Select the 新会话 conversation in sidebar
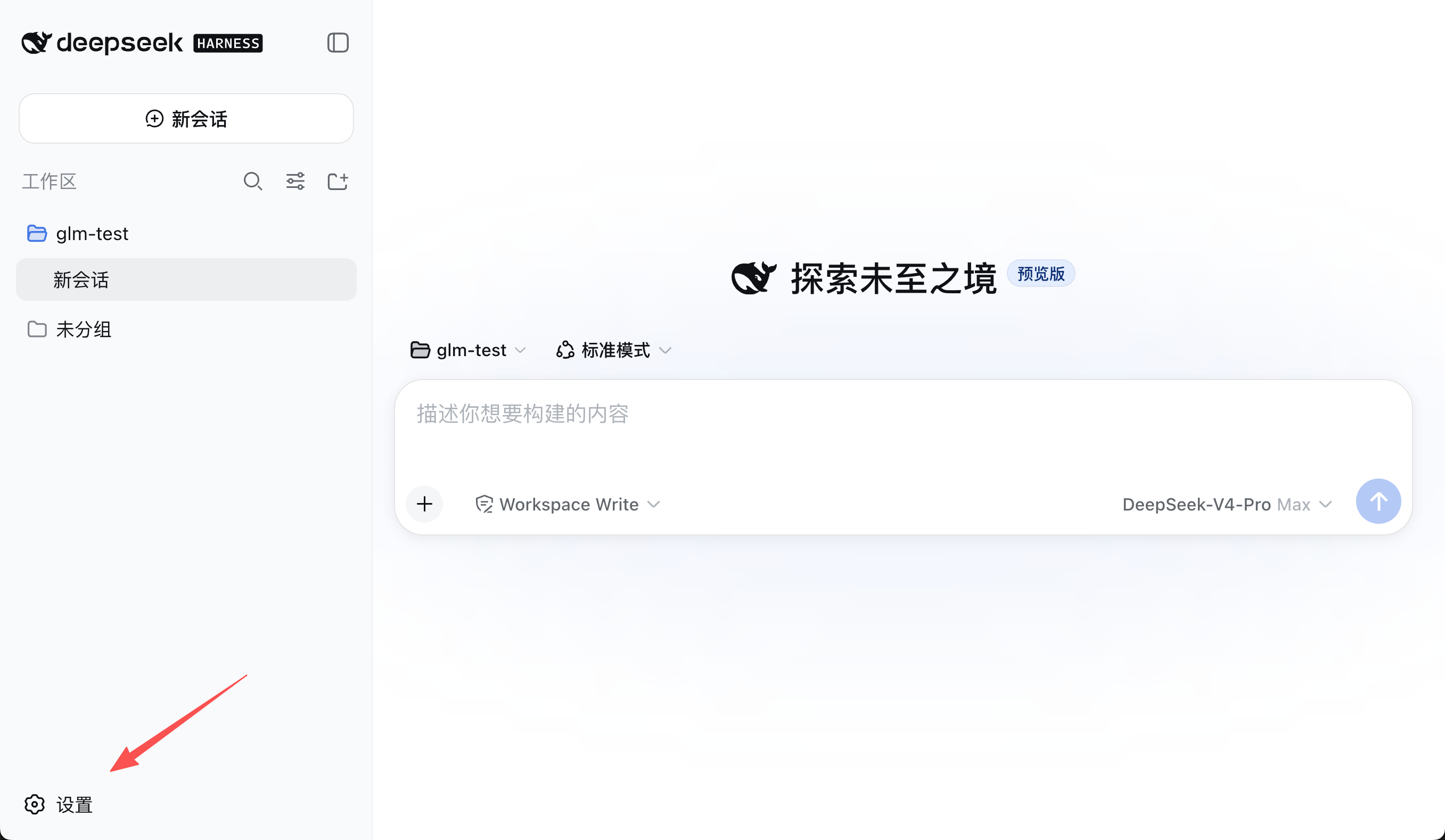 coord(186,280)
